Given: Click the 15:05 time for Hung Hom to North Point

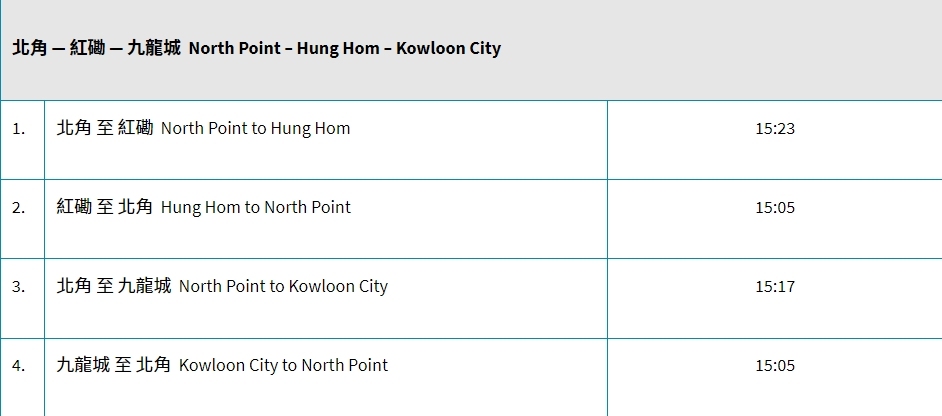Looking at the screenshot, I should coord(775,208).
